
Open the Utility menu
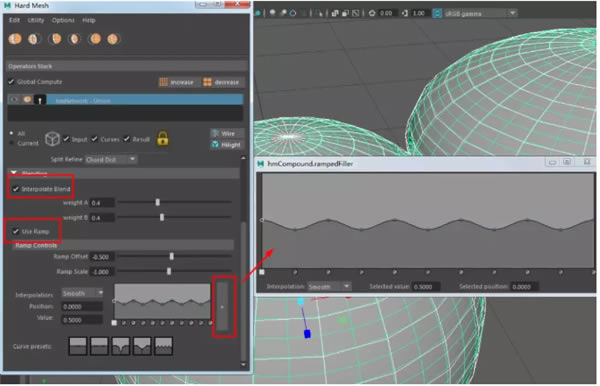click(36, 20)
